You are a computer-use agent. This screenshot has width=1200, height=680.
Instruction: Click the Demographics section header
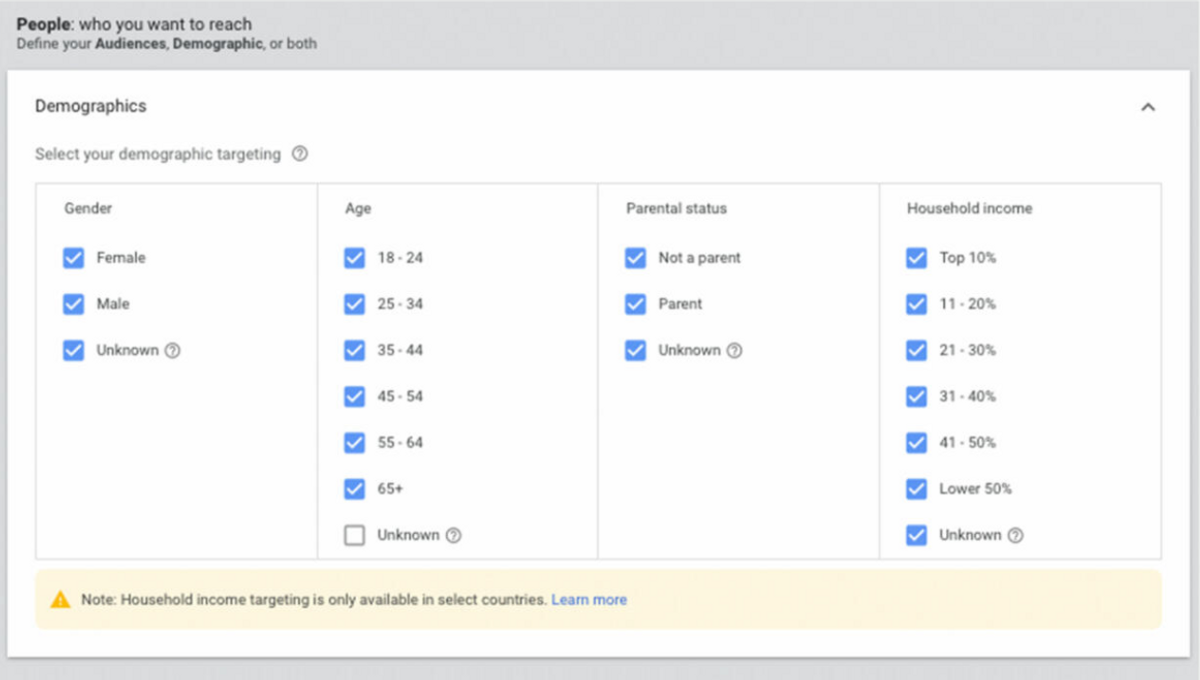[90, 106]
